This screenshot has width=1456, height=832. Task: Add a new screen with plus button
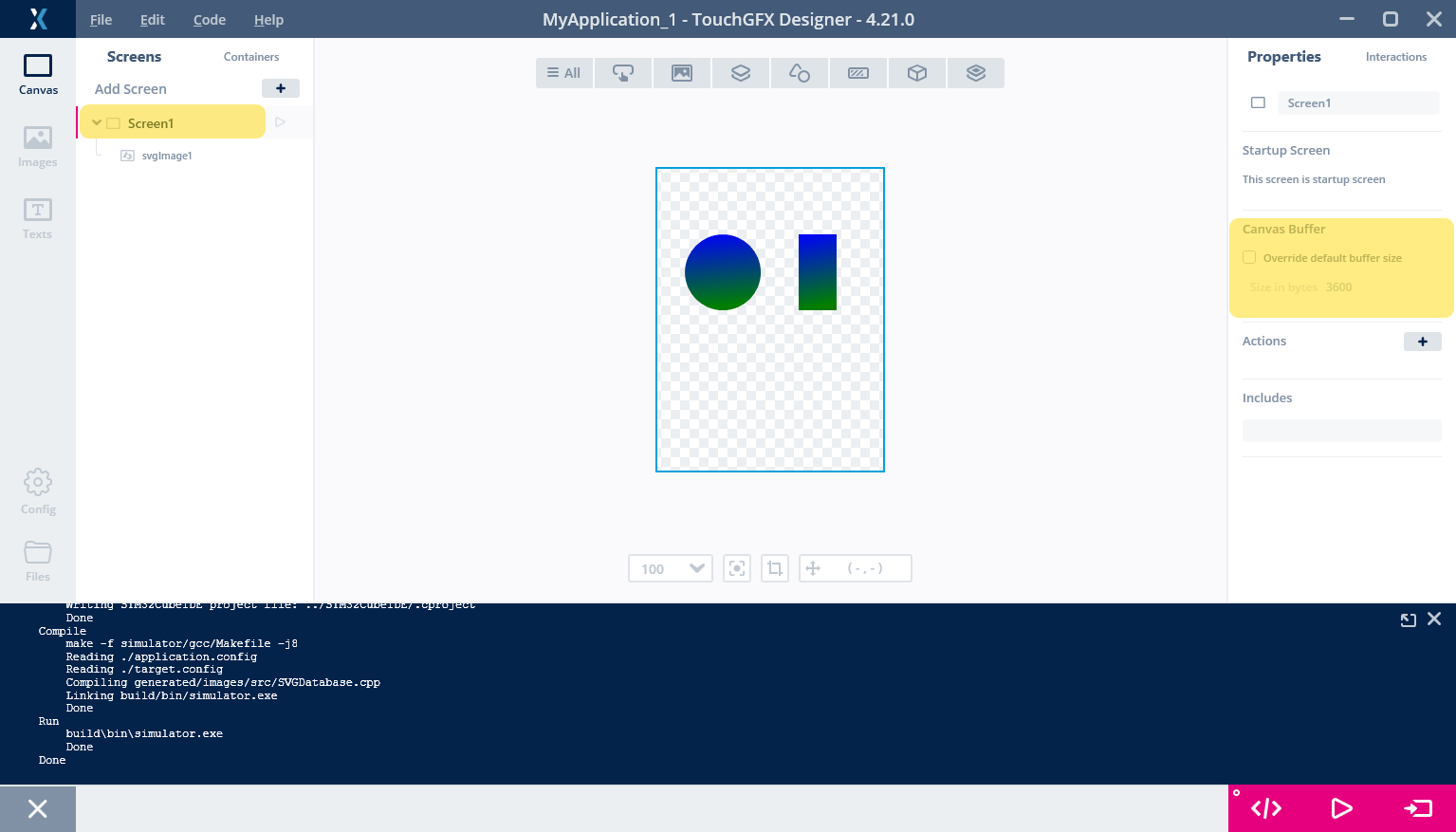click(281, 88)
